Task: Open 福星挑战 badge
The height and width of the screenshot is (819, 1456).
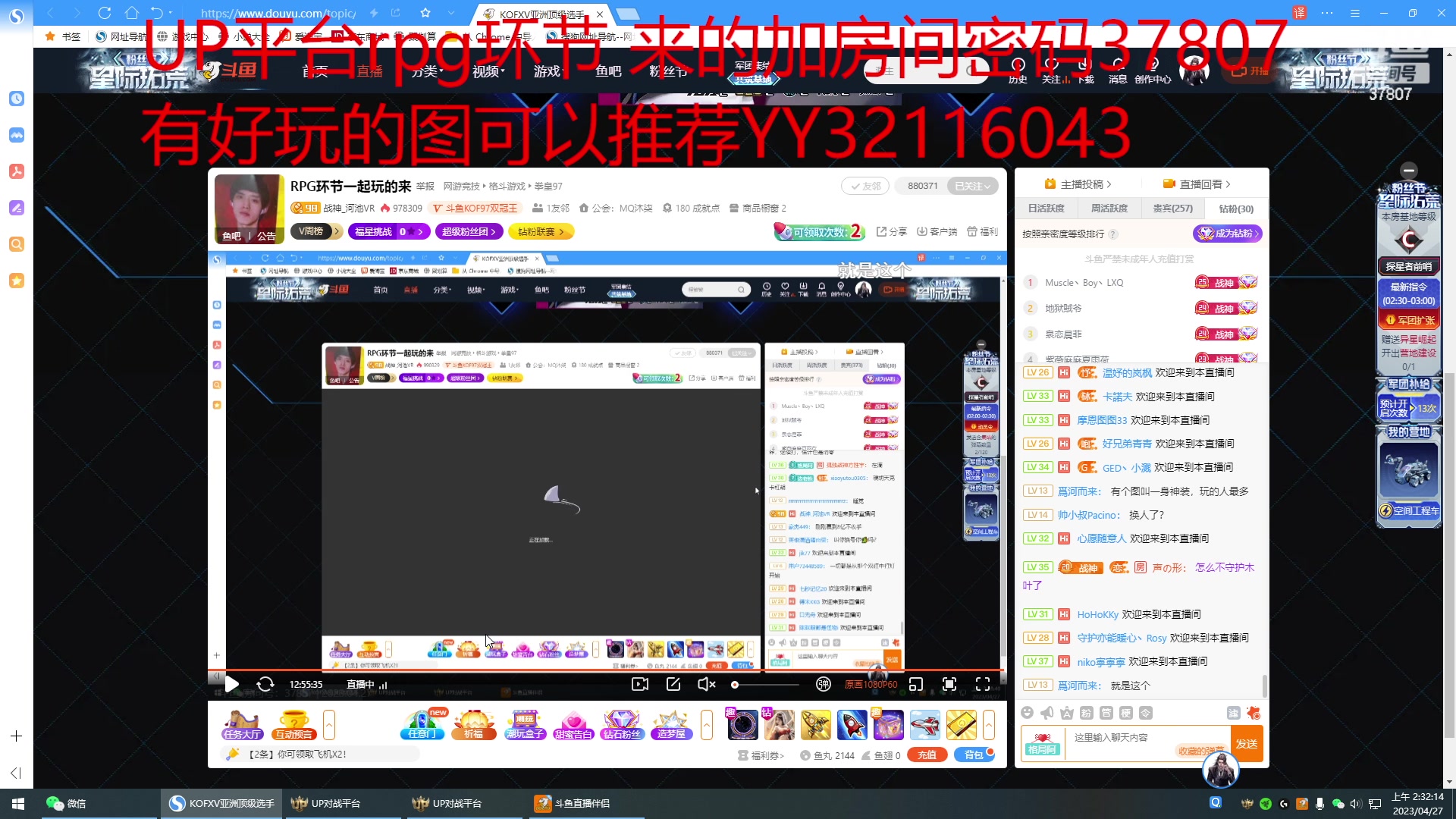Action: click(389, 231)
